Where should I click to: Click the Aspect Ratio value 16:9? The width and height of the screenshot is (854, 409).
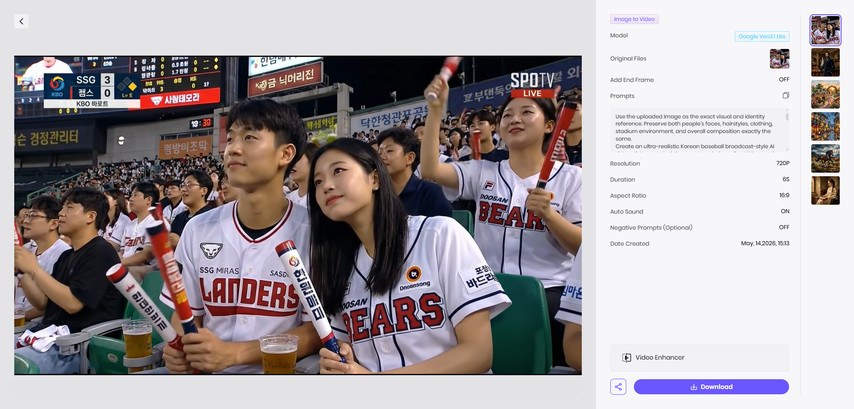784,196
